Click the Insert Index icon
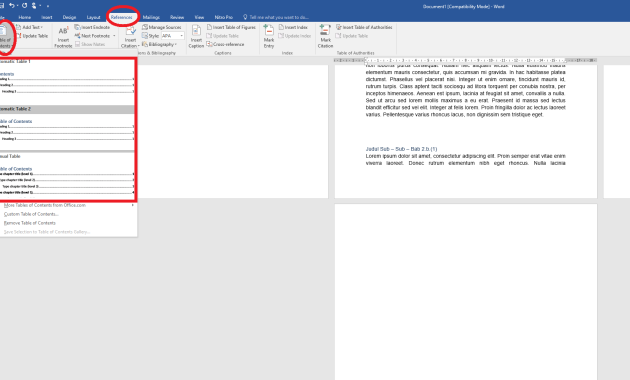This screenshot has height=380, width=630. point(282,27)
